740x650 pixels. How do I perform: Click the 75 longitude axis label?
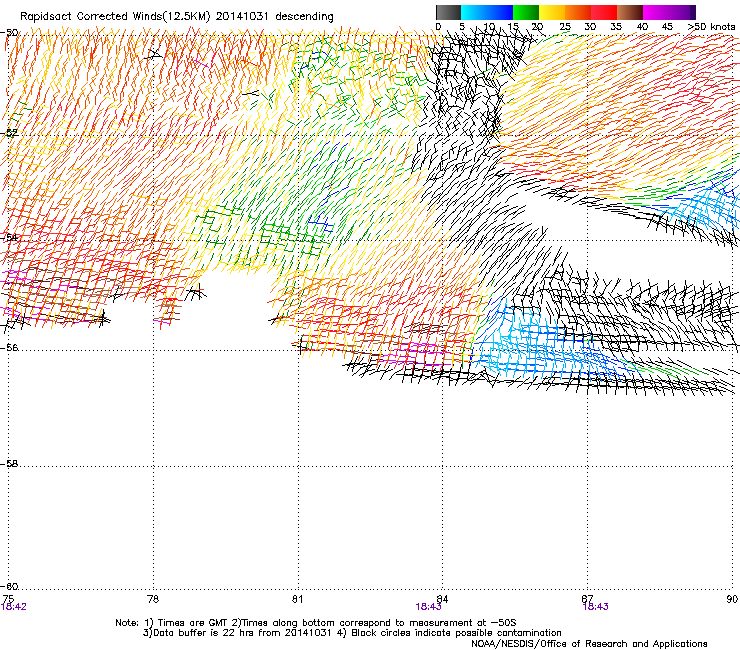coord(8,599)
